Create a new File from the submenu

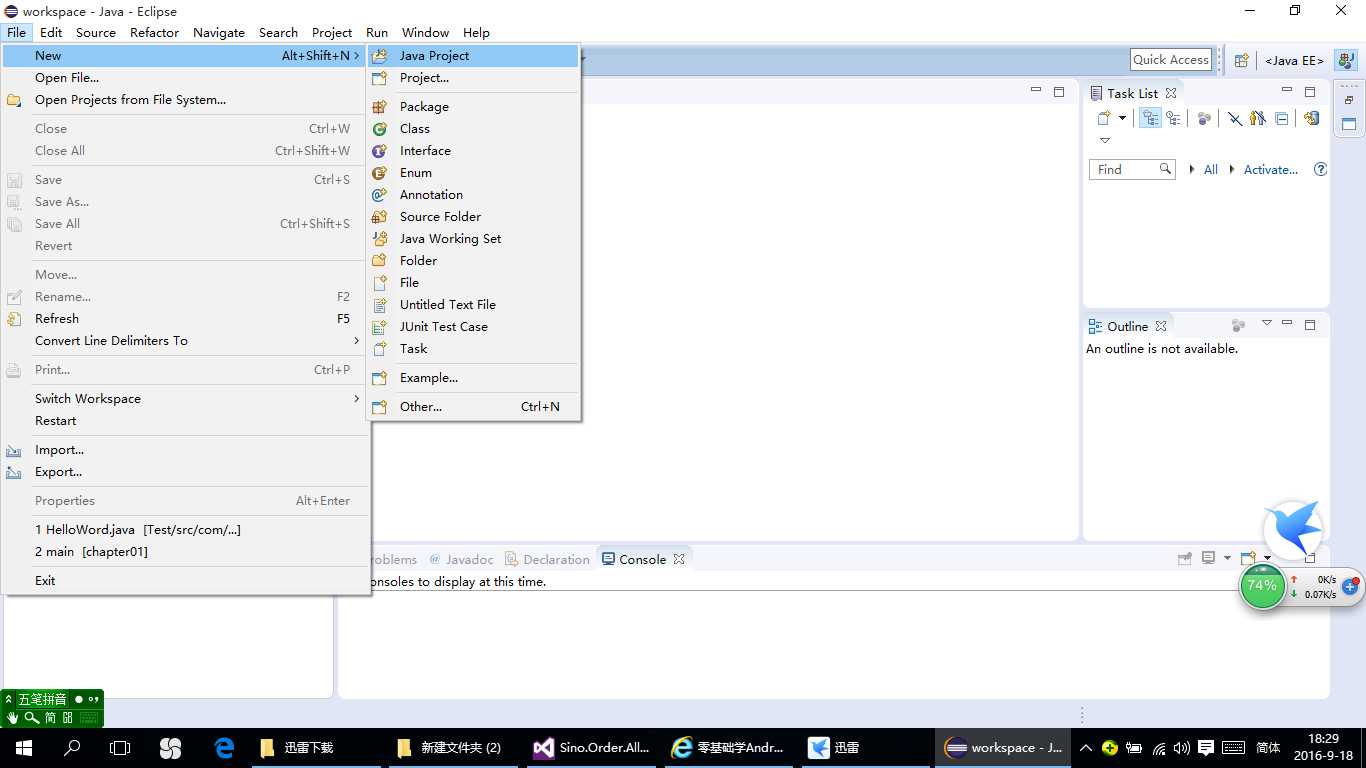pos(473,283)
